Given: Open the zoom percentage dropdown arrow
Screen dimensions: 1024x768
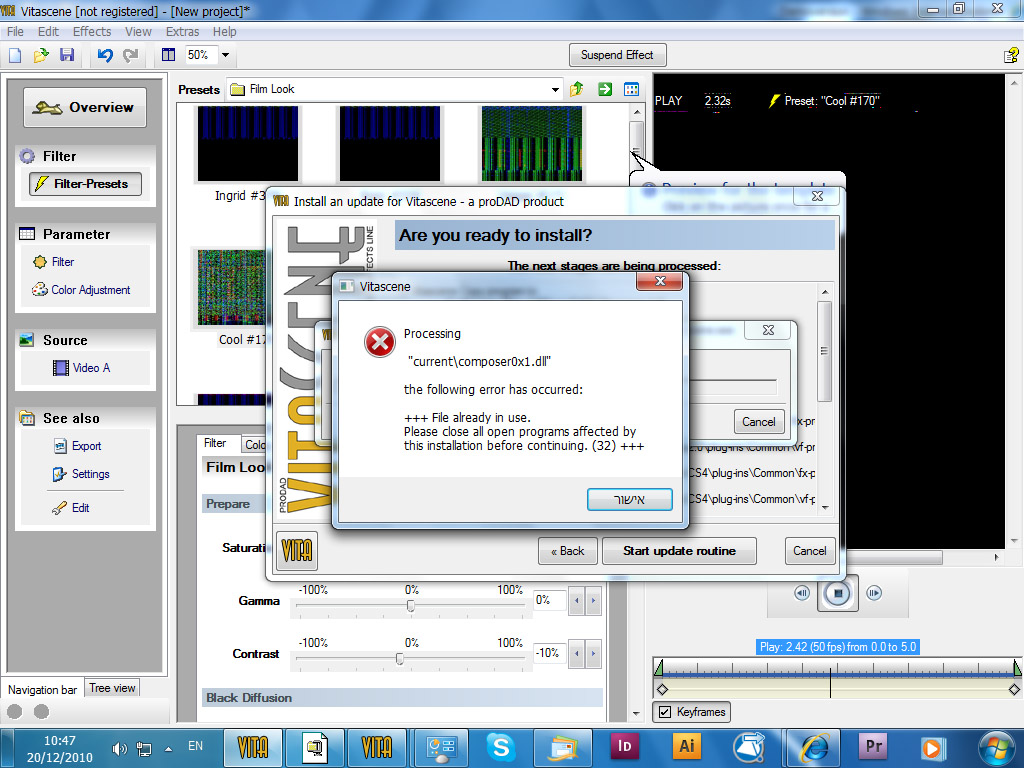Looking at the screenshot, I should click(225, 55).
